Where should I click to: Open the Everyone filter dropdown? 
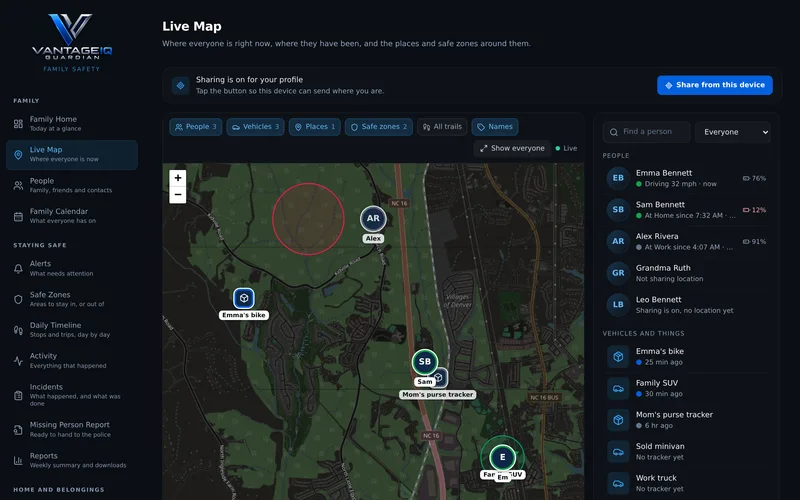click(733, 132)
